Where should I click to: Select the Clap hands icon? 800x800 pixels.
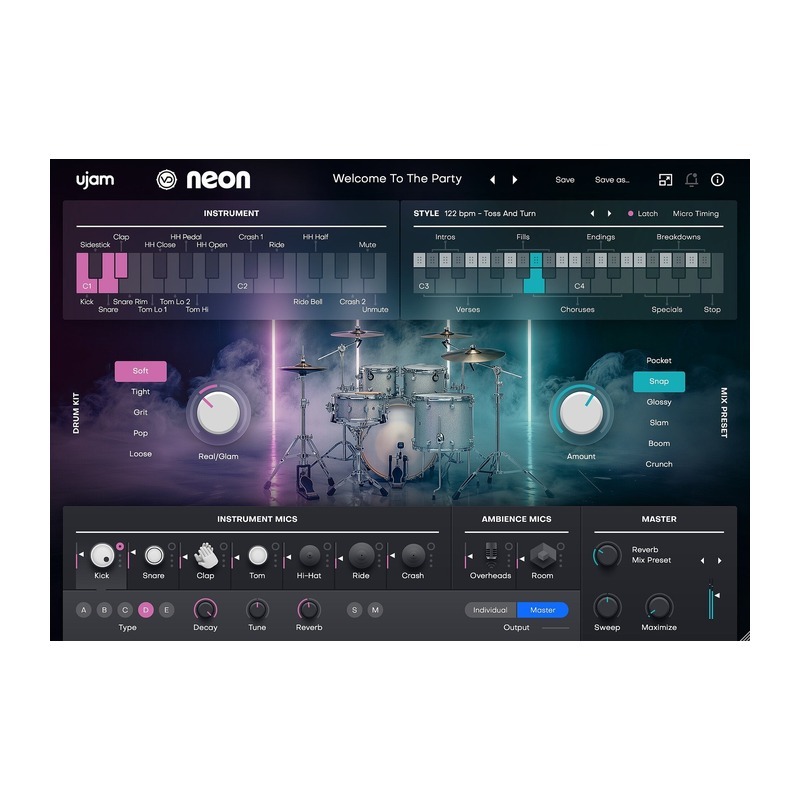(206, 556)
